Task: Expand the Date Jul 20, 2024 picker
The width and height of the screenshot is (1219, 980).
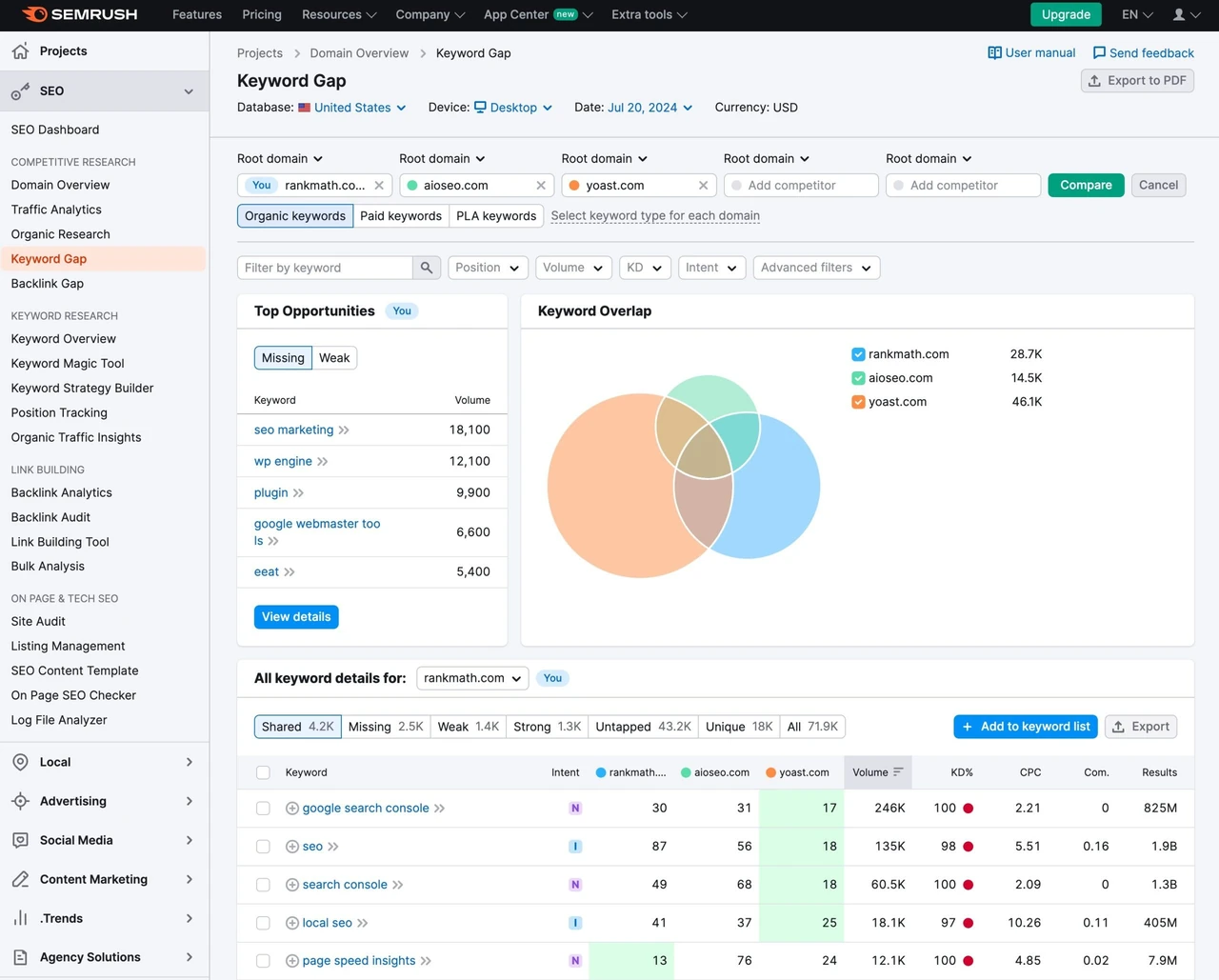Action: (x=649, y=108)
